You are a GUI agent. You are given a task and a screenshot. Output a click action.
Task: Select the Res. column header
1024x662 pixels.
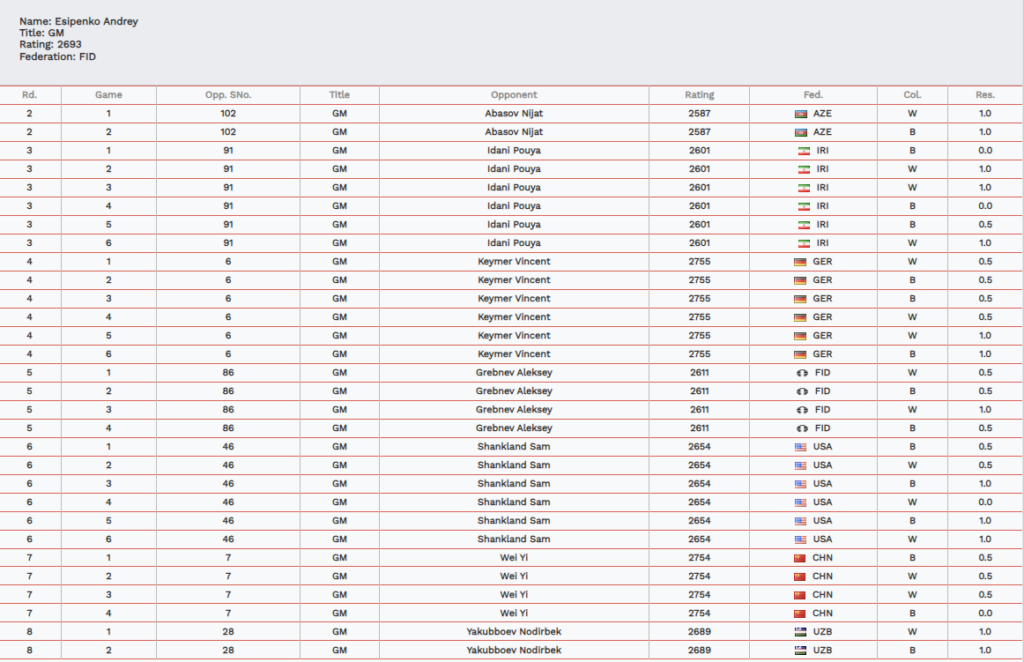[985, 95]
